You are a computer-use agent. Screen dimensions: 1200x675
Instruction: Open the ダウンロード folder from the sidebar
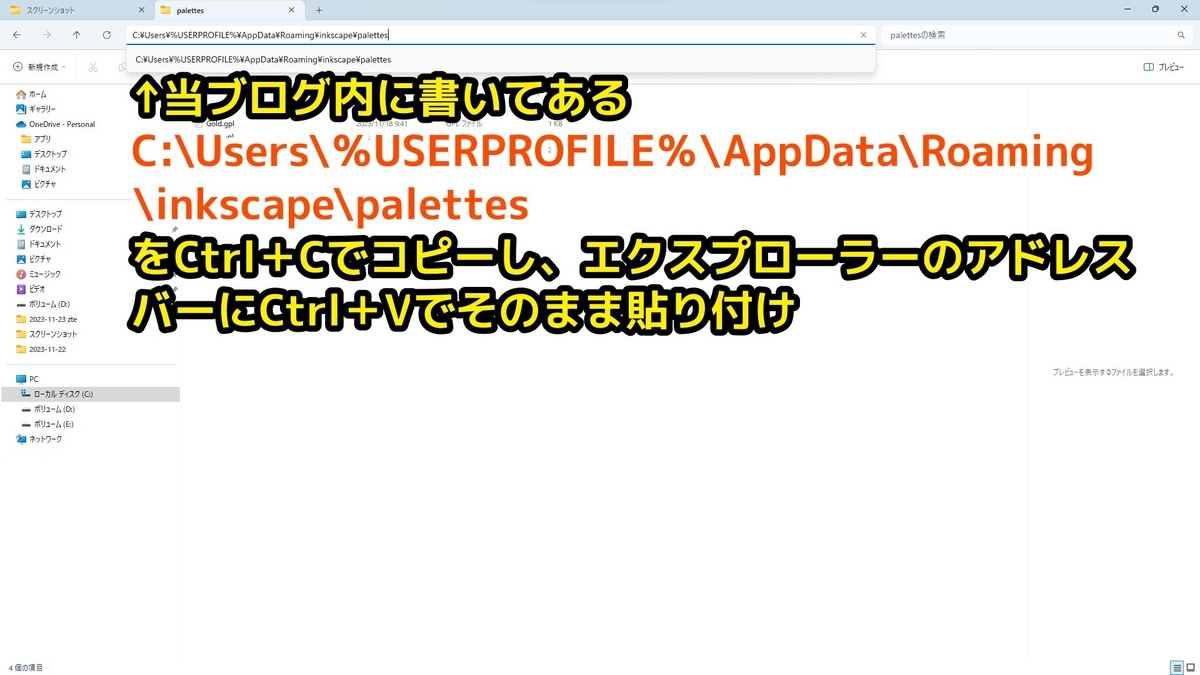click(x=45, y=228)
